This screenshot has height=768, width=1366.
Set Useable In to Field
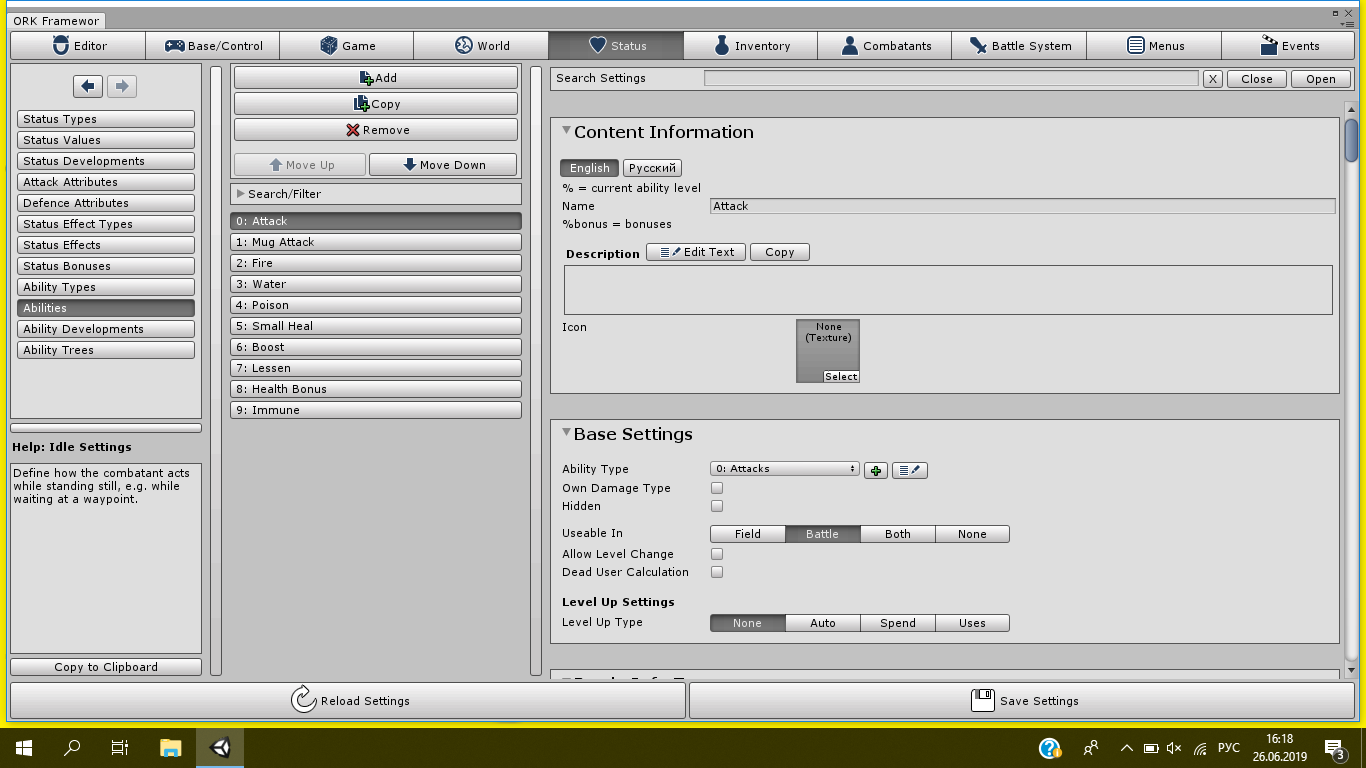click(x=748, y=534)
